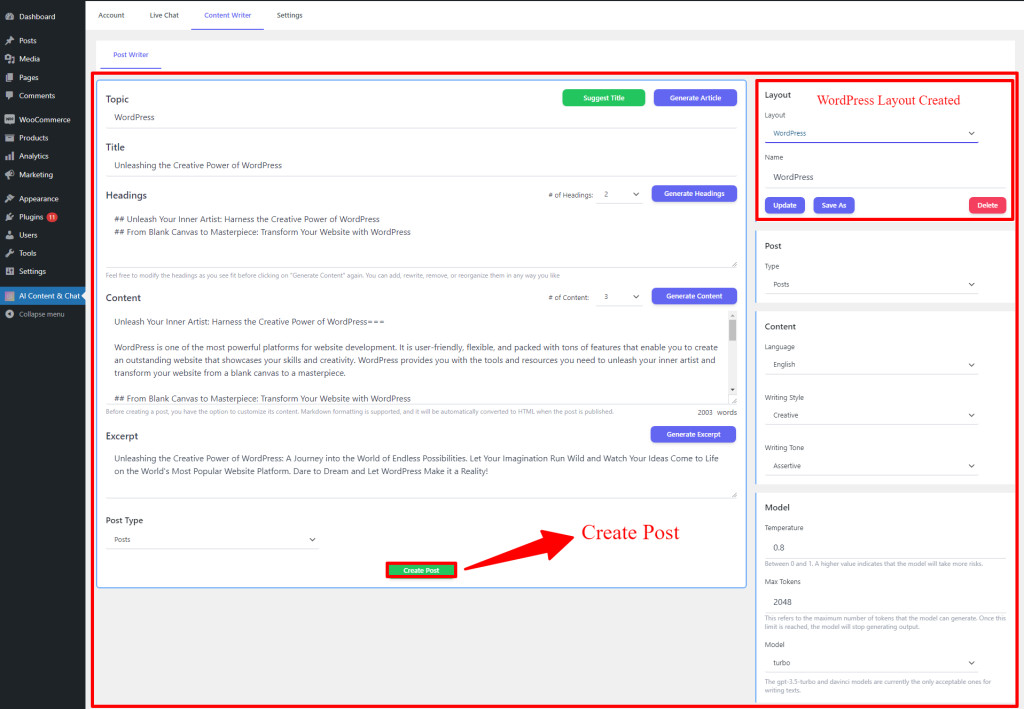Open the Writing Tone dropdown

[870, 467]
